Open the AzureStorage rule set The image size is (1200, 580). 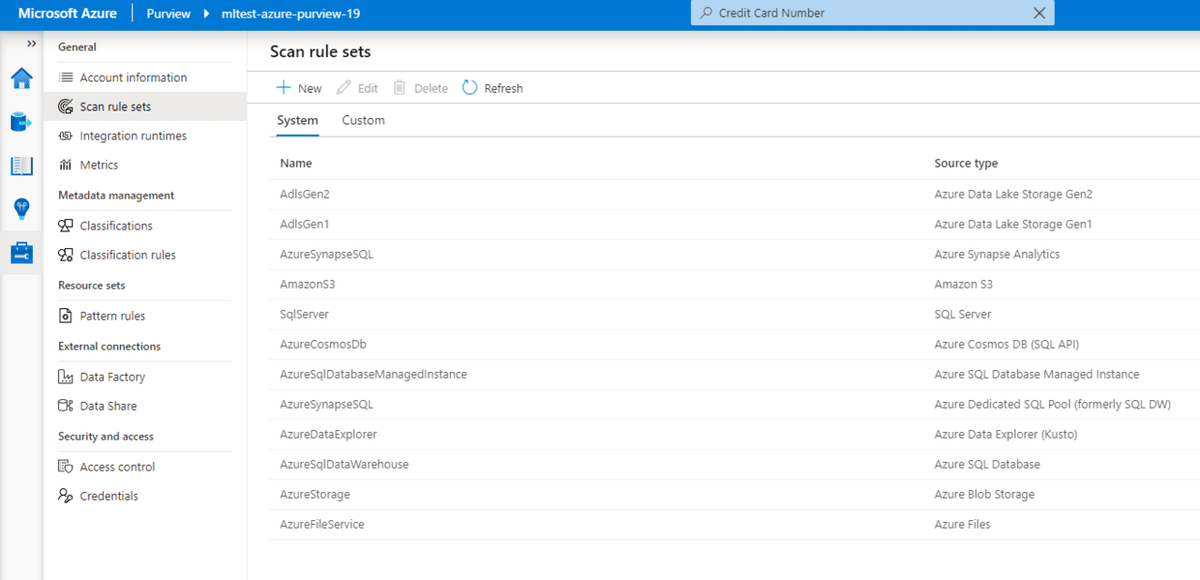pyautogui.click(x=315, y=494)
